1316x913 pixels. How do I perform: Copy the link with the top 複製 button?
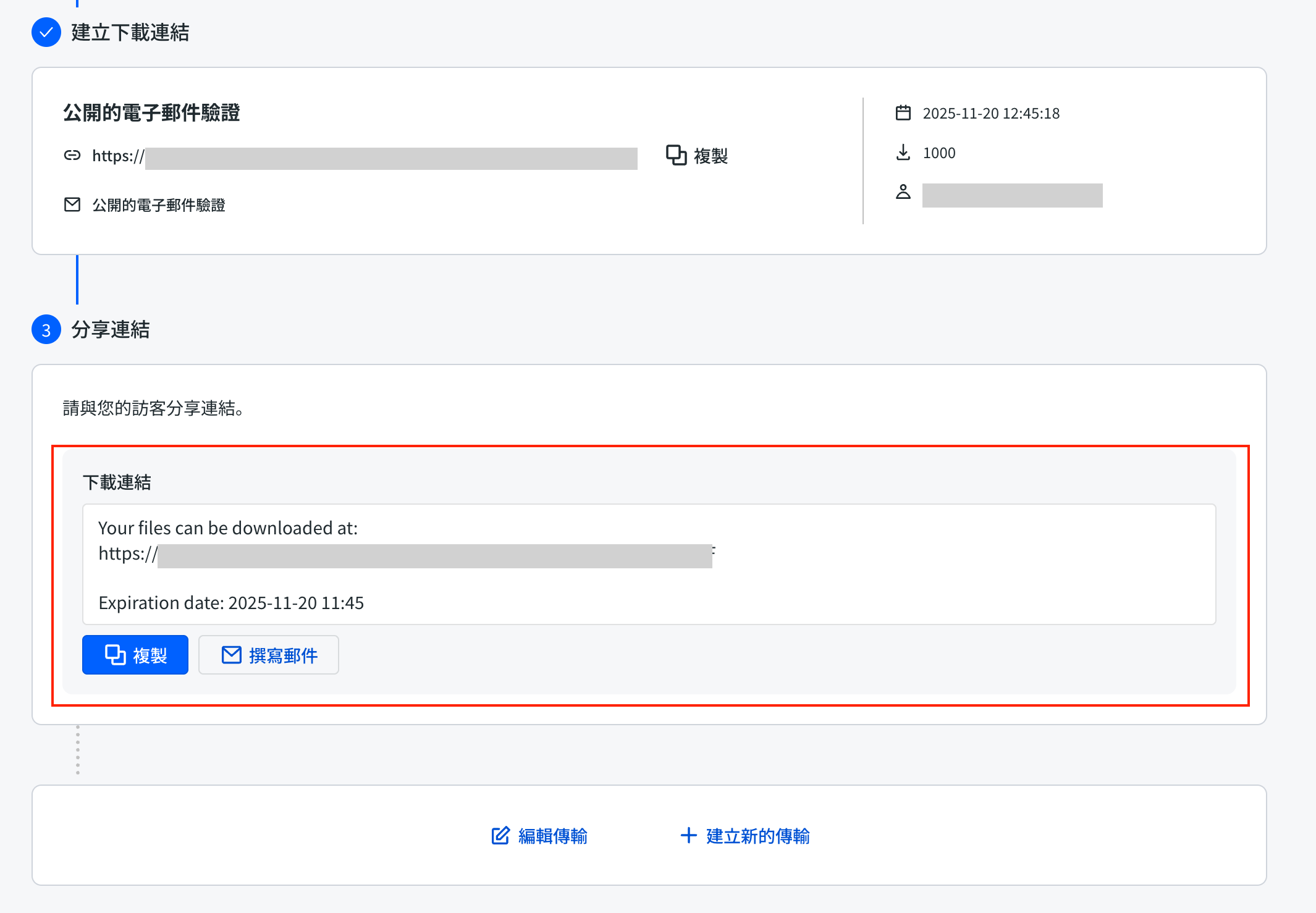(x=697, y=156)
